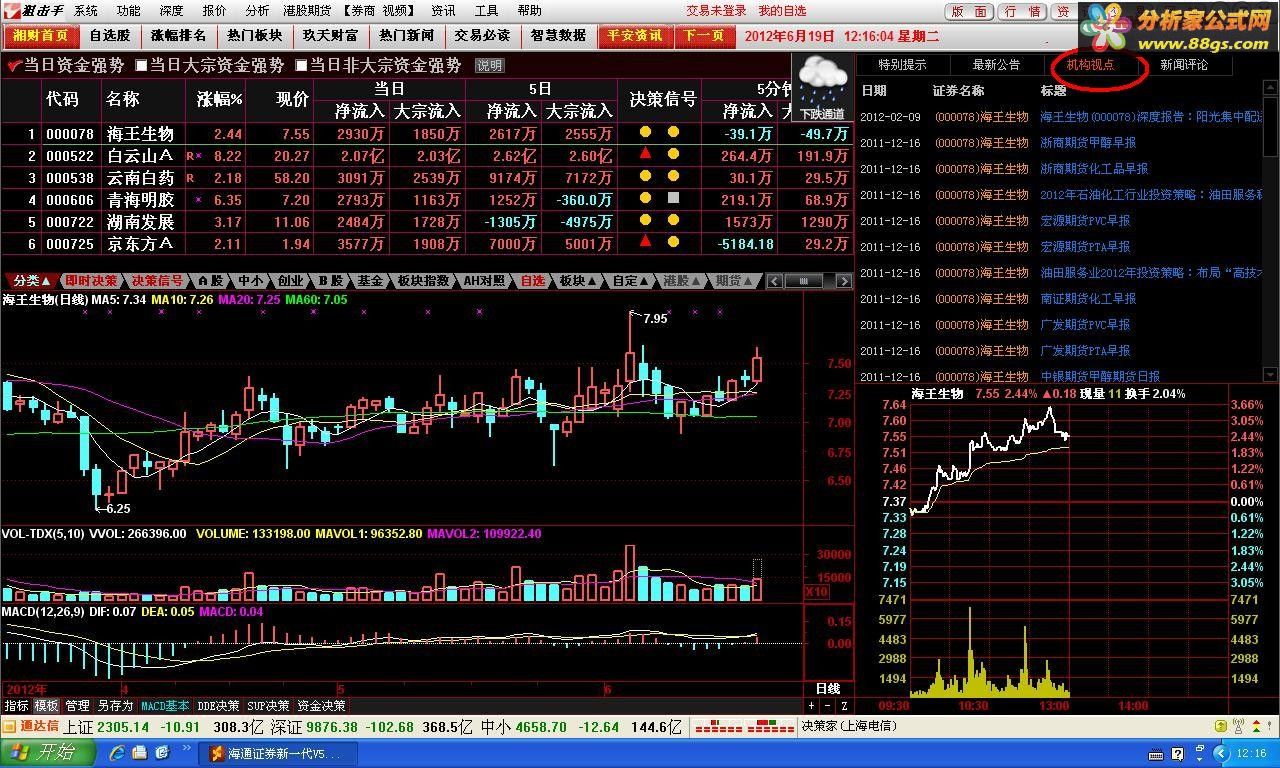Click the second quick launch icon

click(x=139, y=752)
